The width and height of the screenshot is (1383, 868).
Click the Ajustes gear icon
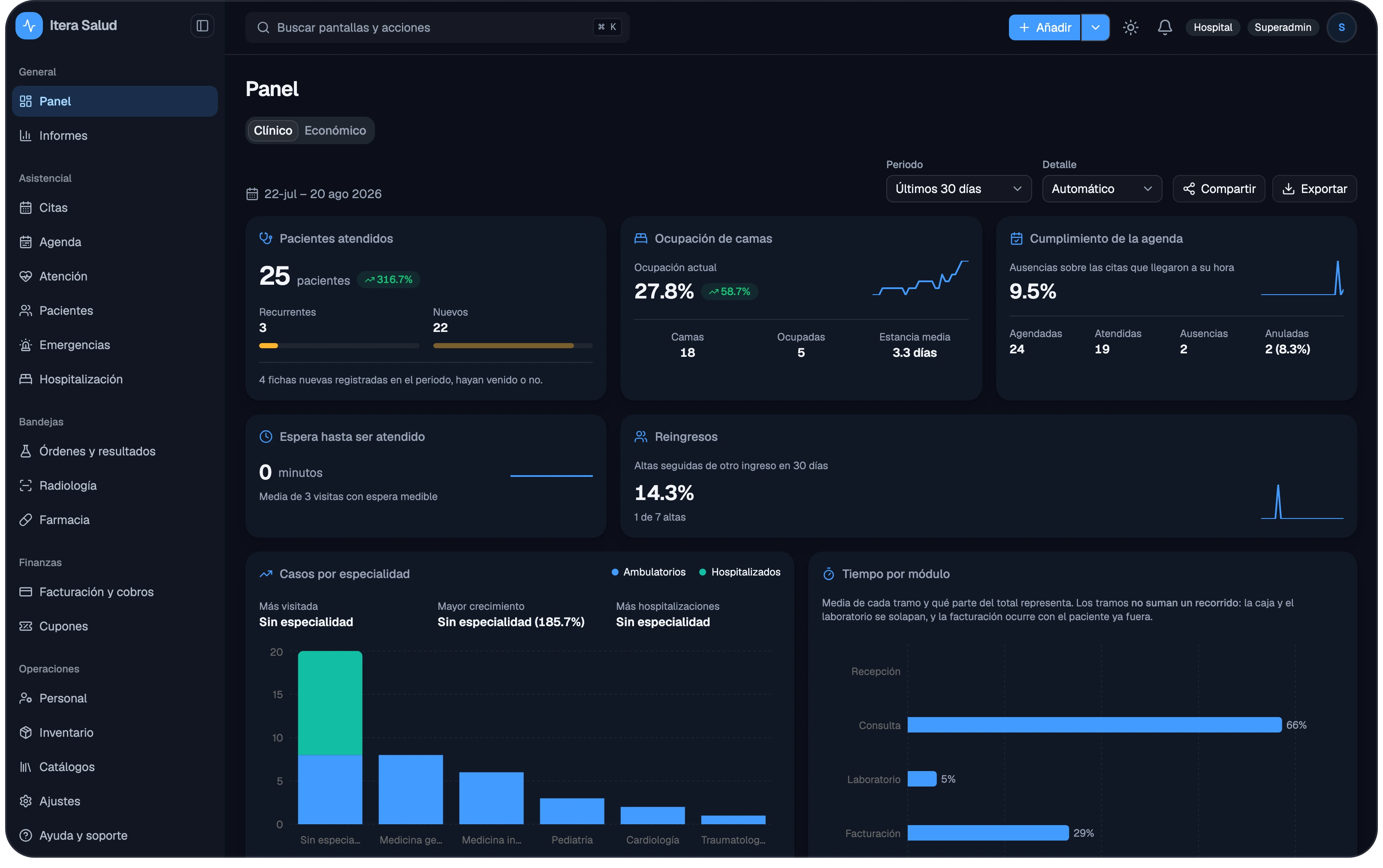[x=25, y=802]
